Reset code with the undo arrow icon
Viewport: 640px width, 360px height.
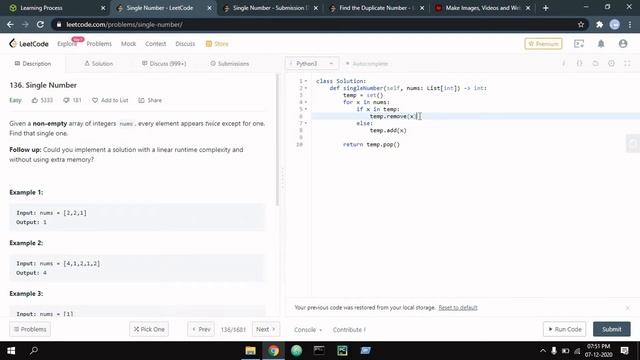tap(596, 64)
